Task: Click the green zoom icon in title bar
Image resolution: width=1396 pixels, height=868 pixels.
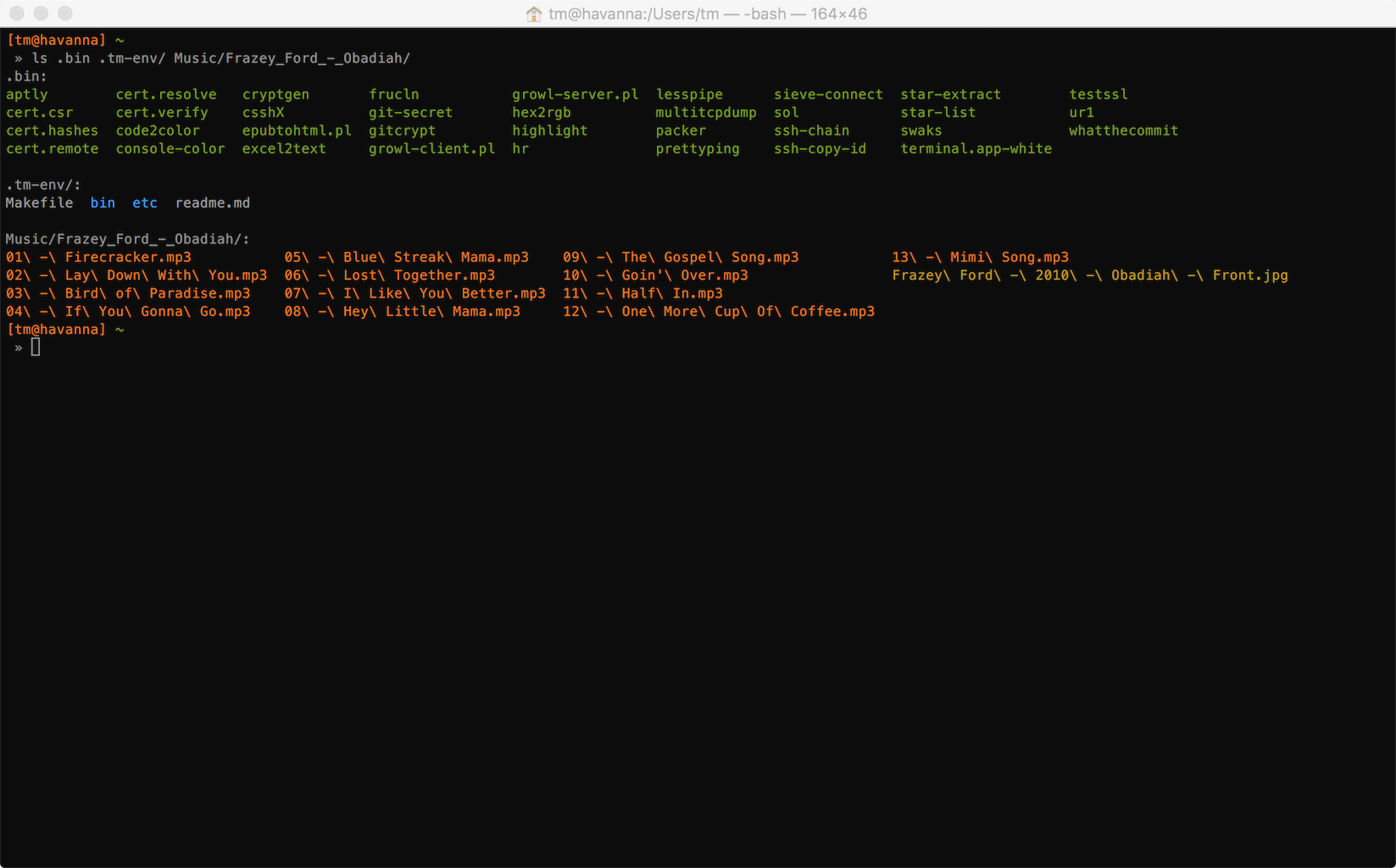Action: tap(64, 14)
